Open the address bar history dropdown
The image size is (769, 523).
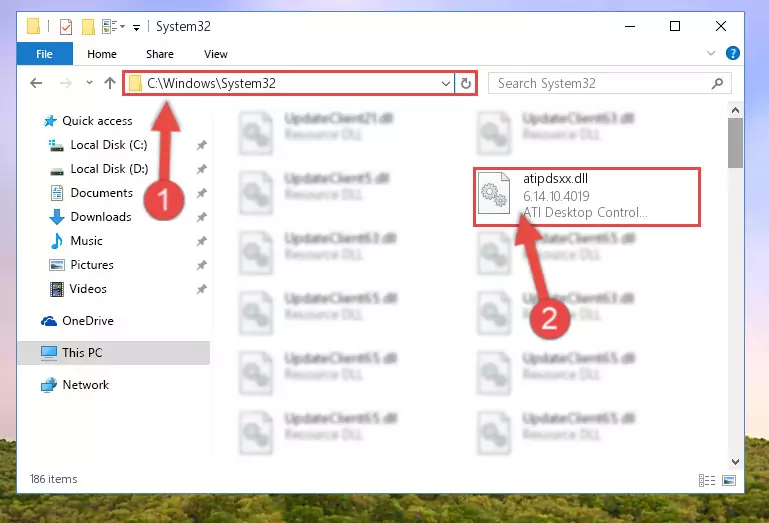pyautogui.click(x=446, y=83)
